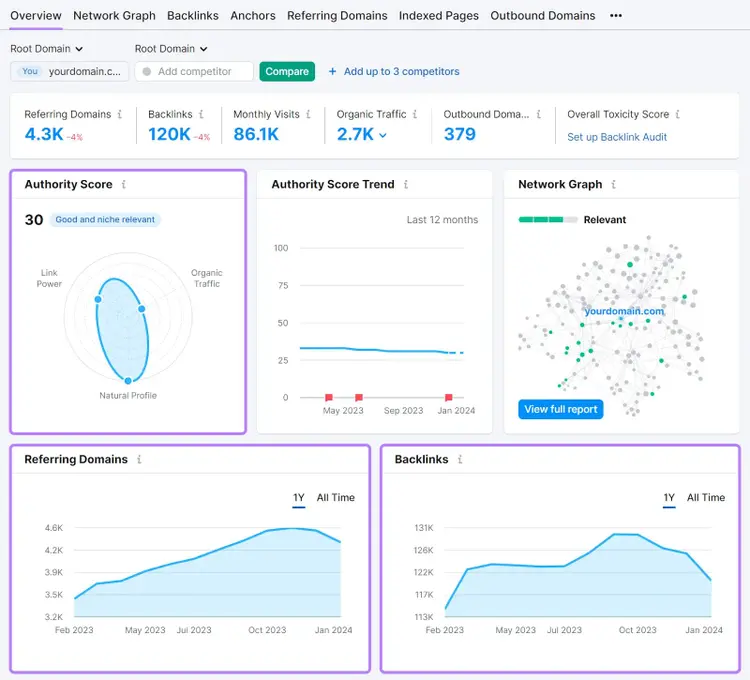
Task: Show info for Organic Traffic metric
Action: (415, 114)
